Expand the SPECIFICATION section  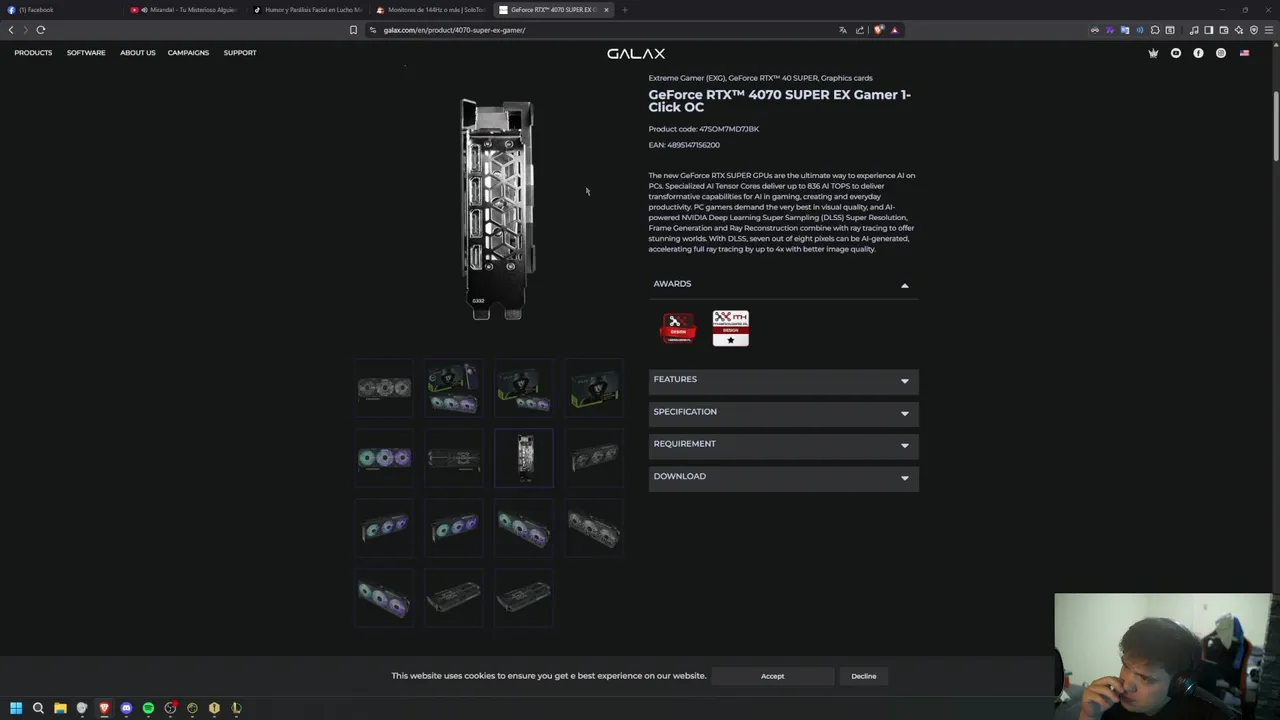783,412
